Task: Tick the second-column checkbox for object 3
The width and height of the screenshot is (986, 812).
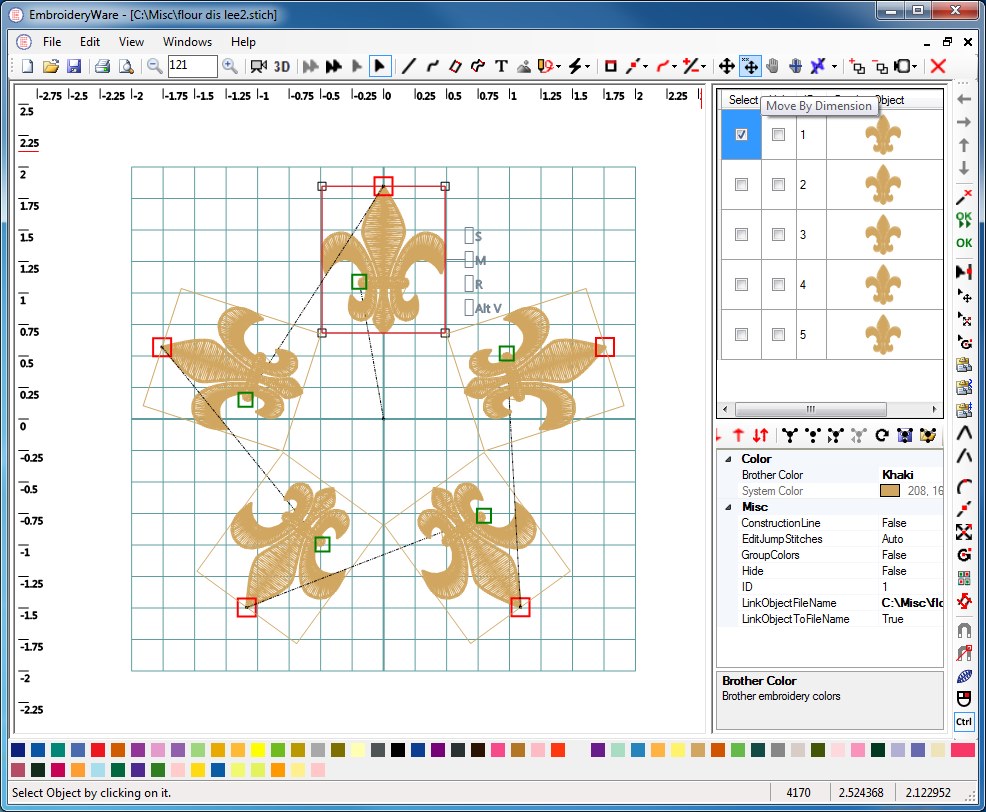Action: point(778,235)
